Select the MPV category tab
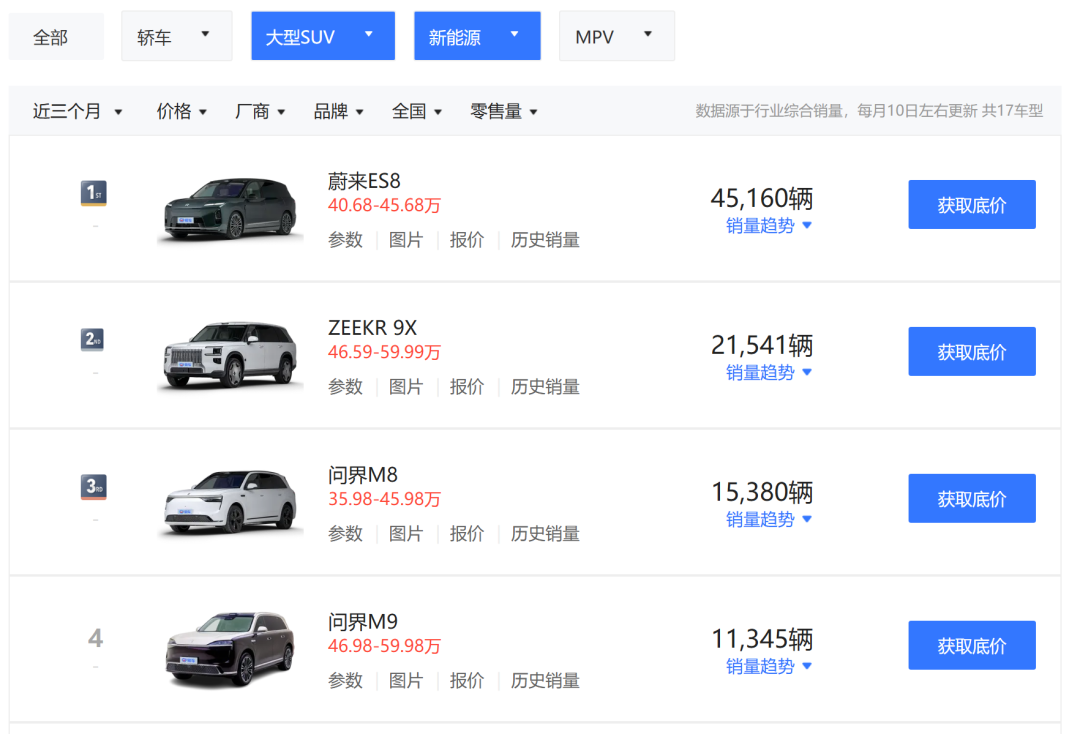Viewport: 1080px width, 734px height. [616, 36]
